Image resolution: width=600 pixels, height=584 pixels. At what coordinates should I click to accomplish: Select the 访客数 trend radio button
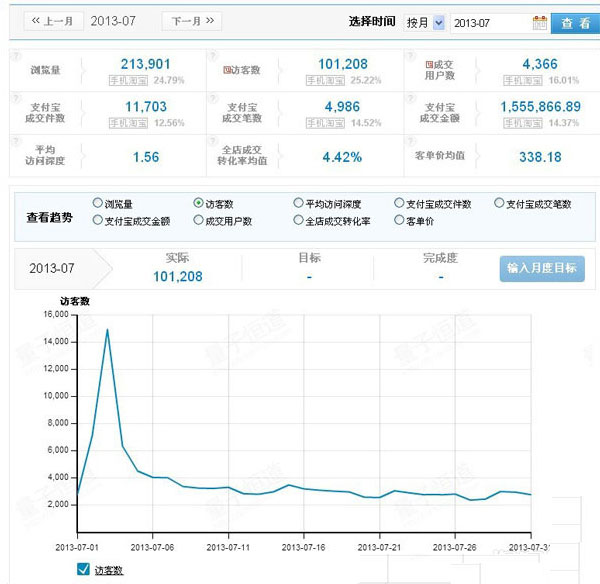198,203
